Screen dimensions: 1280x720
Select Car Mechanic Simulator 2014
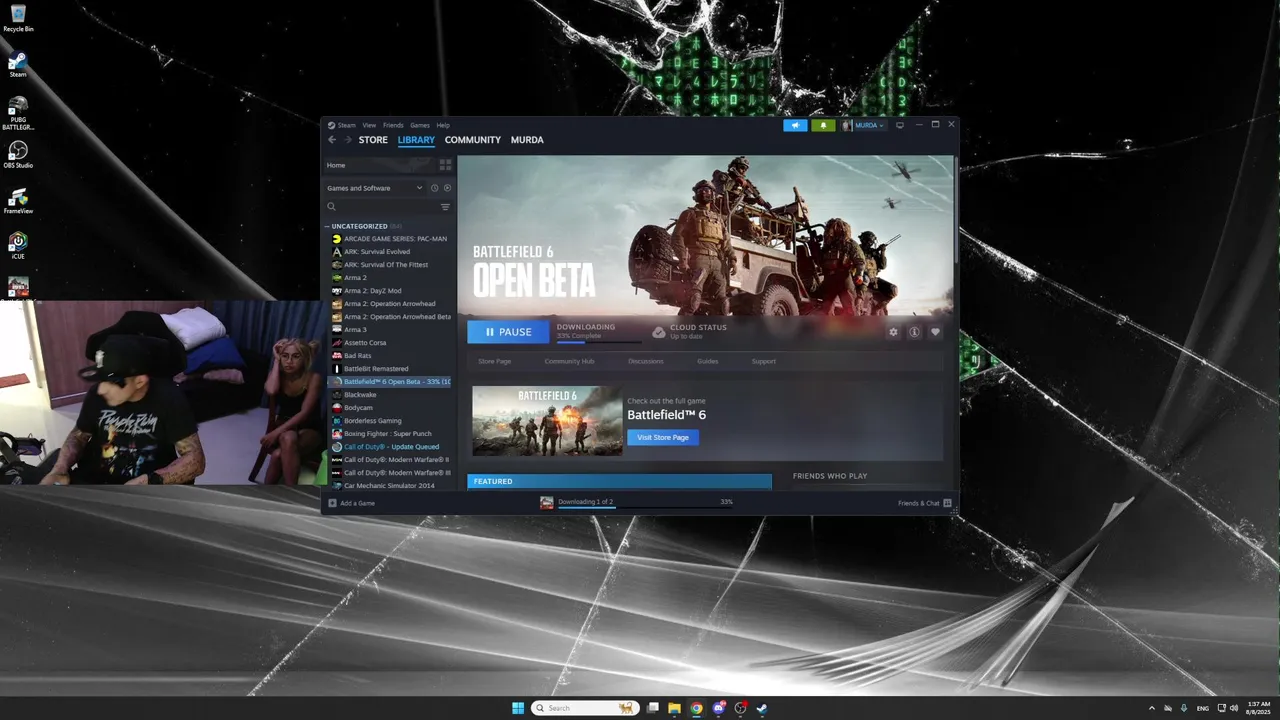[389, 486]
